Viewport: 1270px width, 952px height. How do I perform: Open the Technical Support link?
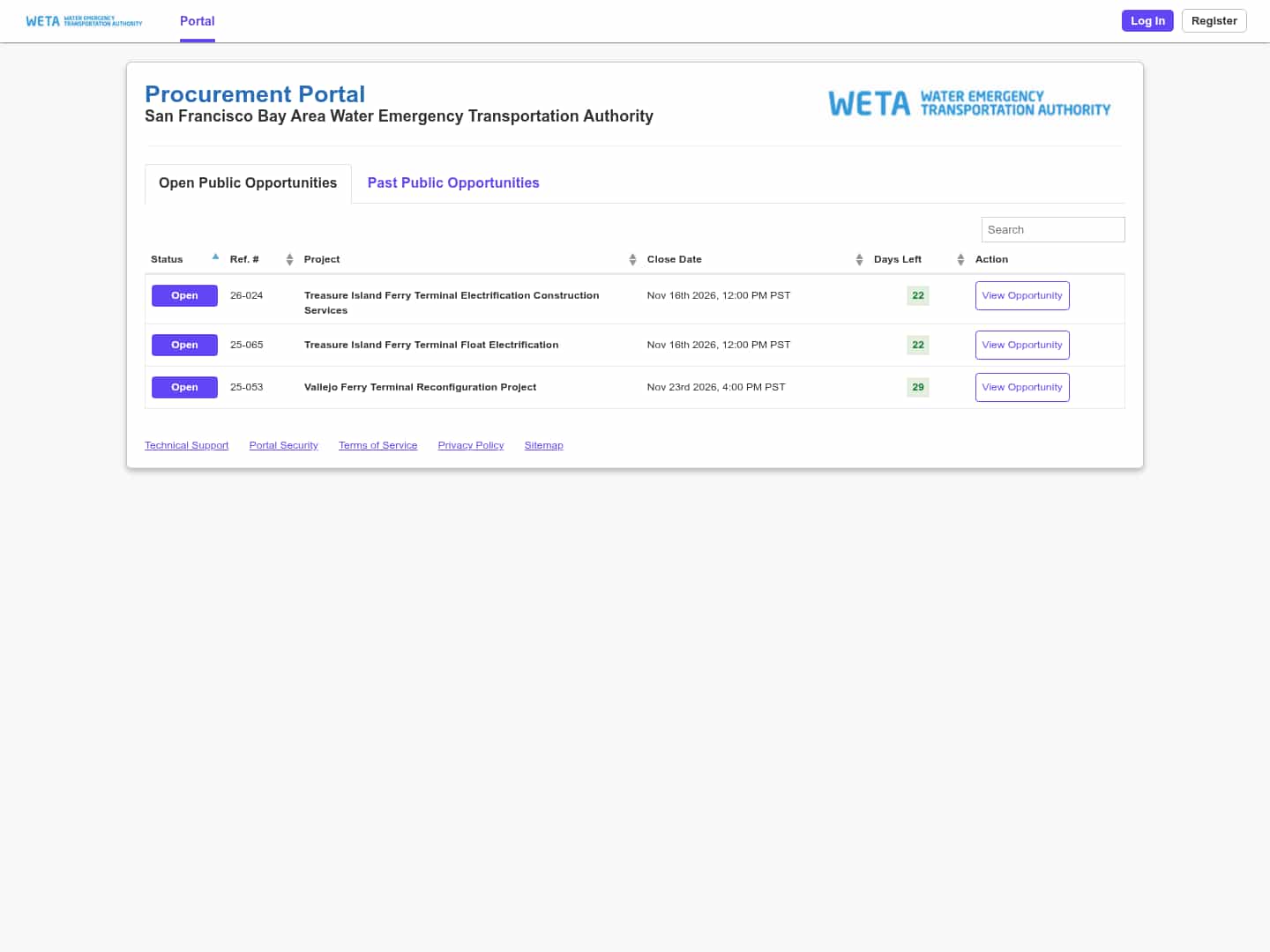pos(187,445)
